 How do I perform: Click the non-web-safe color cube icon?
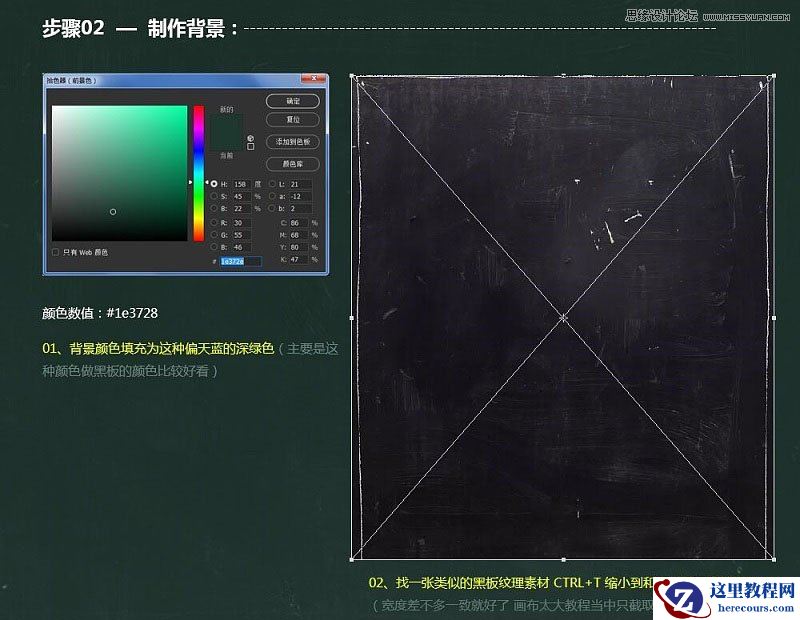click(x=251, y=146)
